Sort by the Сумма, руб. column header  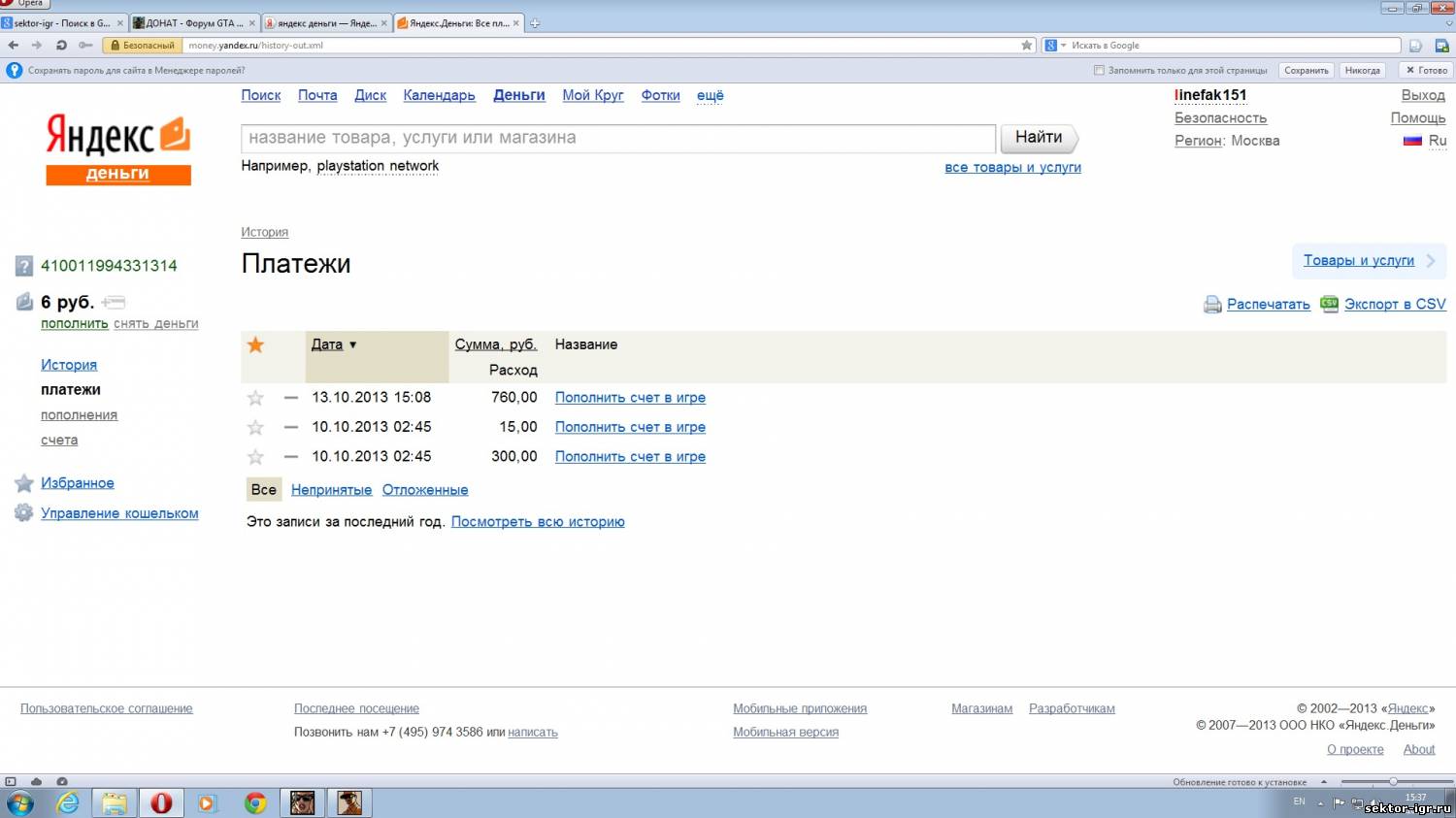[x=496, y=344]
